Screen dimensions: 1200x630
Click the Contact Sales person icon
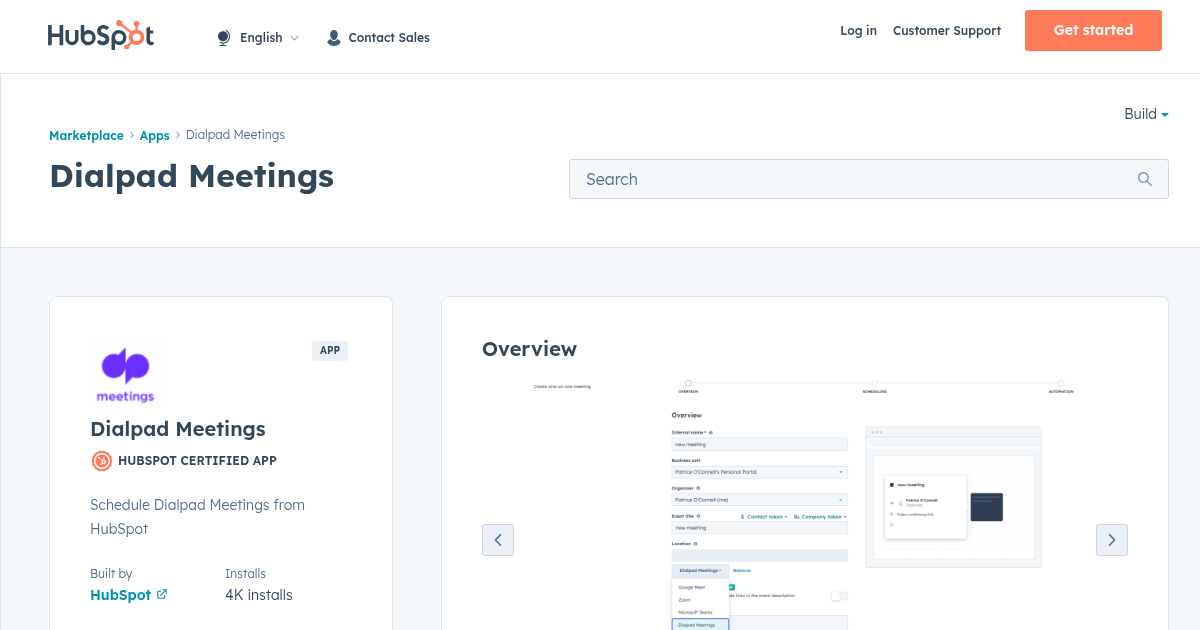click(x=334, y=38)
